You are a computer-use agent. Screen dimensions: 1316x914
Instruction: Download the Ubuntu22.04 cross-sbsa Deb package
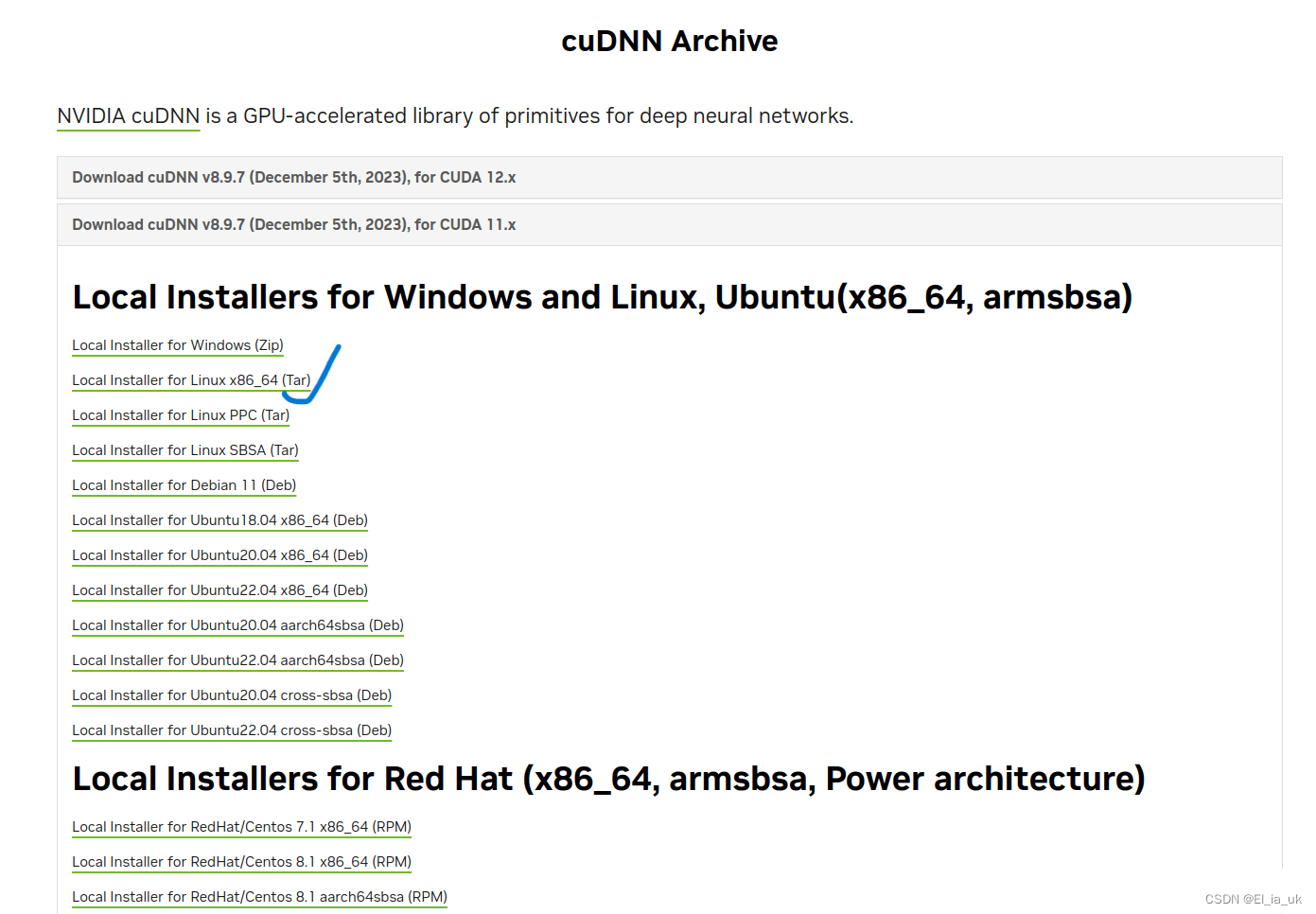pos(232,729)
